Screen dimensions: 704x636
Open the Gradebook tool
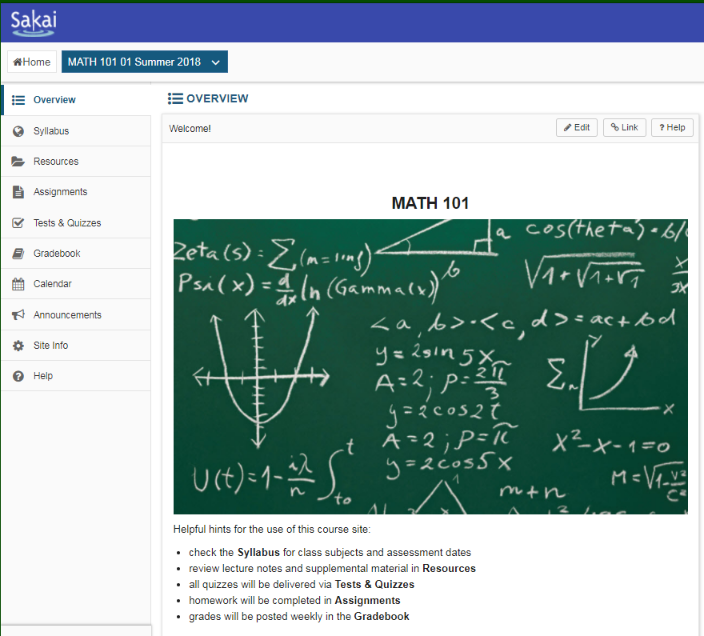[x=76, y=254]
